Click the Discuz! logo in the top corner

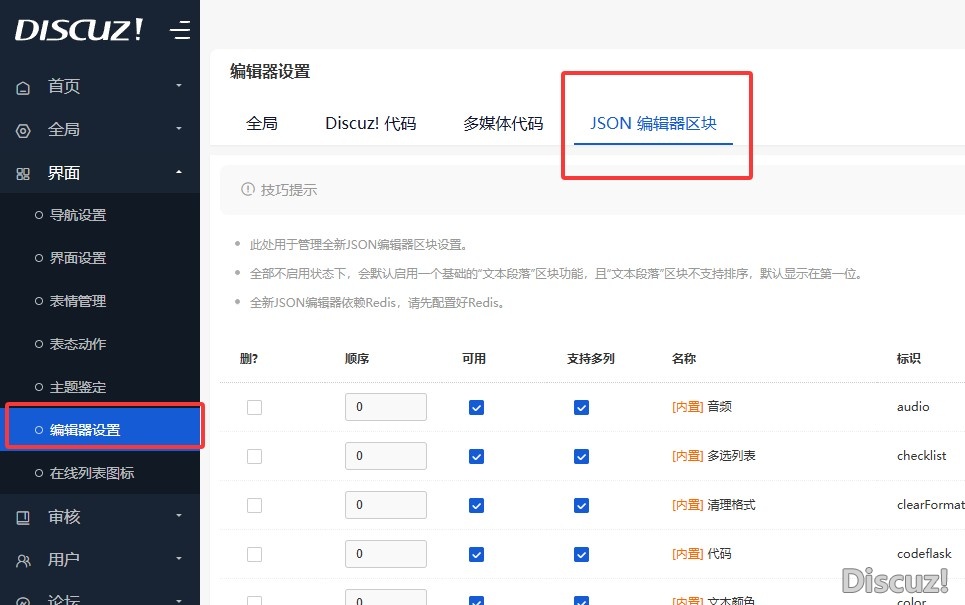(x=78, y=29)
